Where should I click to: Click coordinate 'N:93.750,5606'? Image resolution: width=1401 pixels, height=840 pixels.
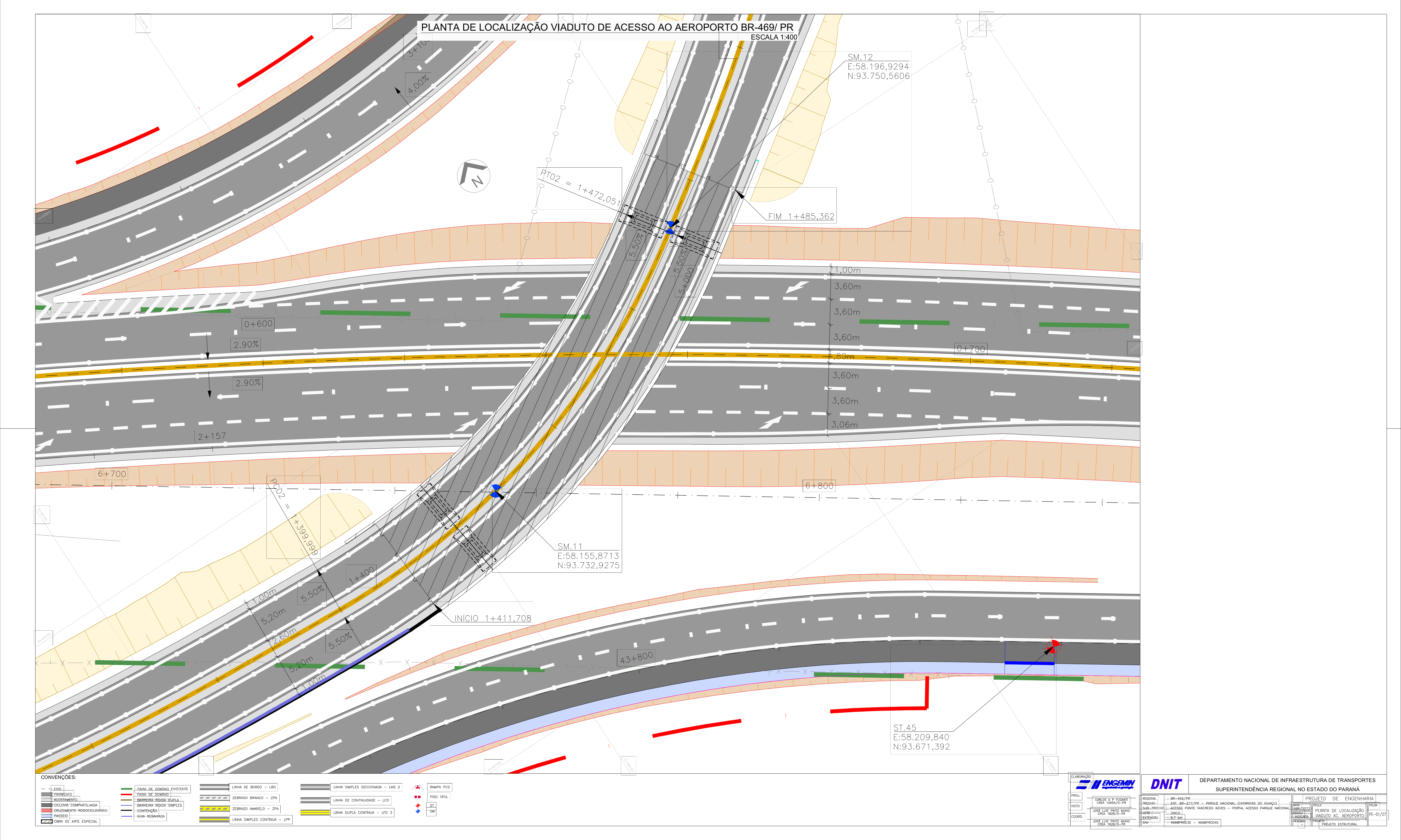[x=878, y=76]
